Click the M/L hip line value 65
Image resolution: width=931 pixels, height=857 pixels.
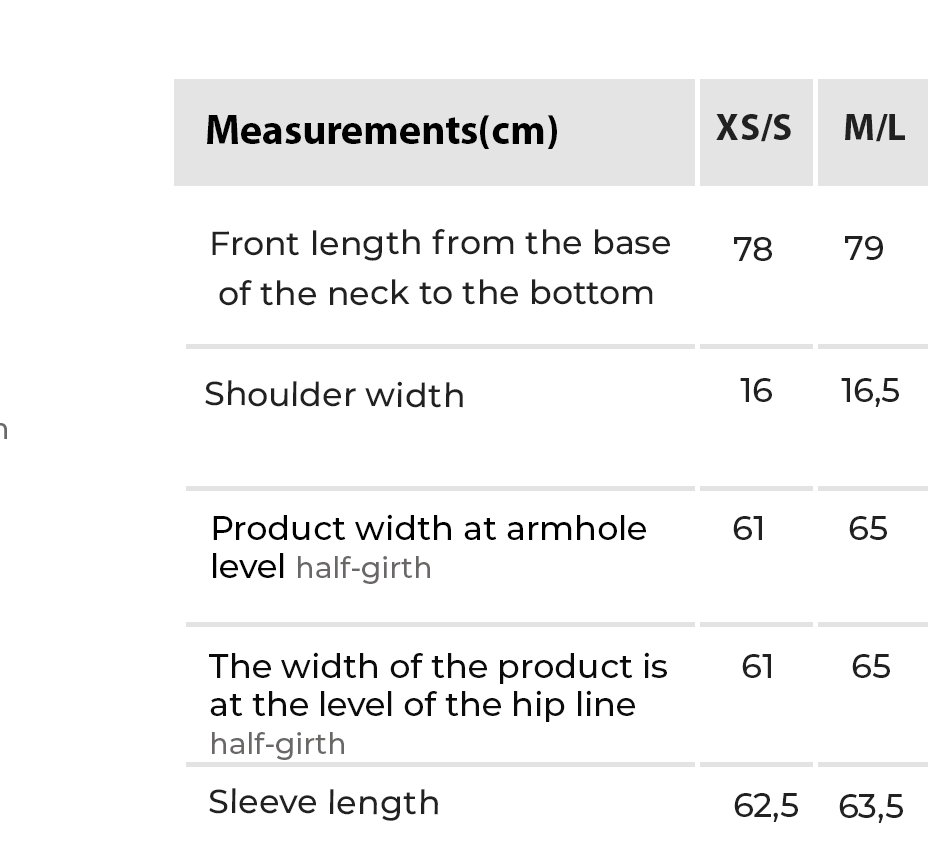(x=871, y=666)
